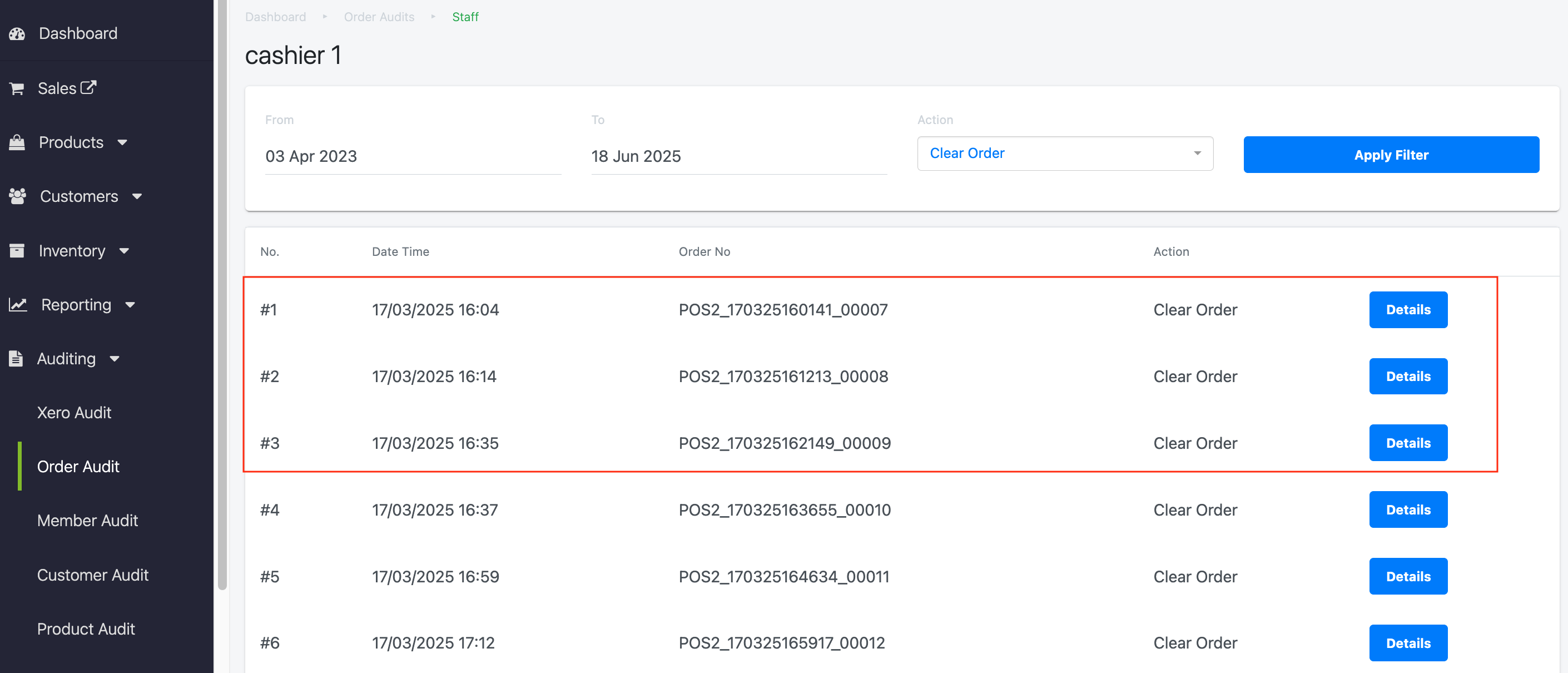
Task: Click the Auditing document icon
Action: (16, 359)
